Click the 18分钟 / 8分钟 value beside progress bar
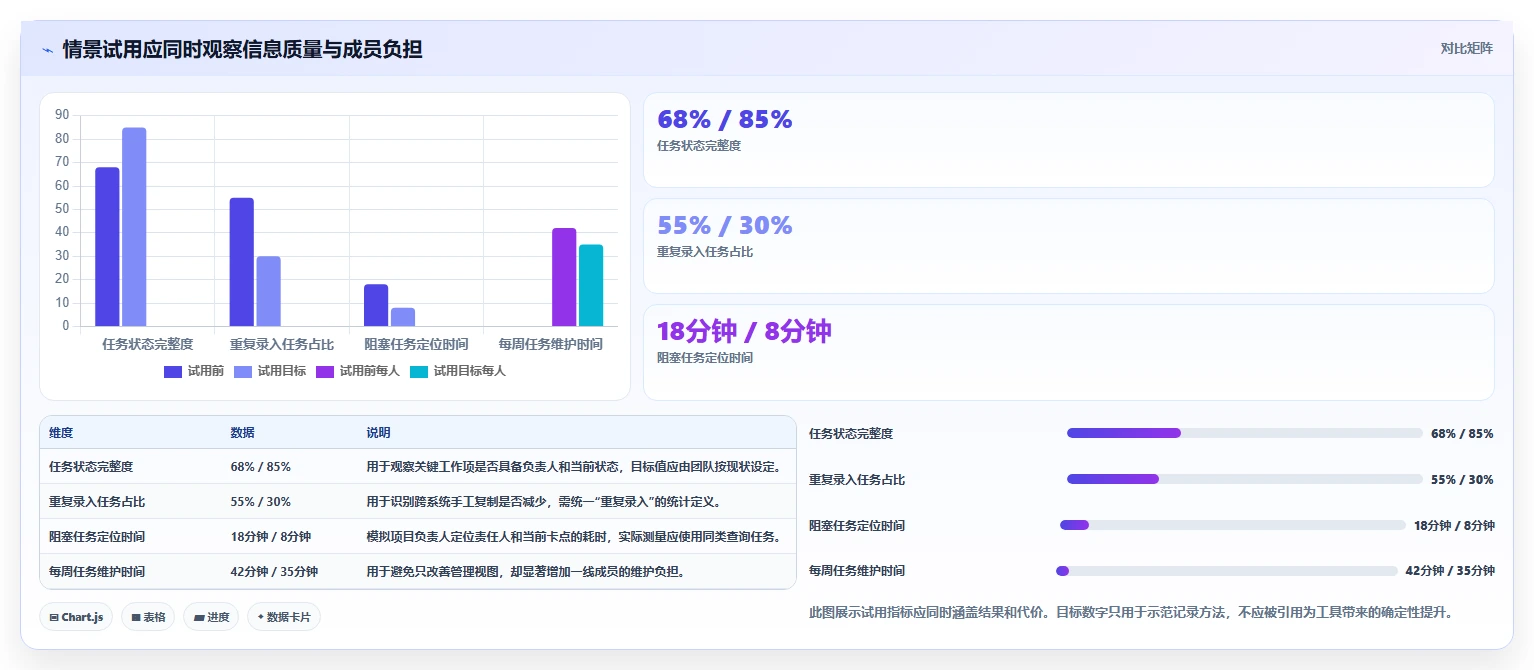This screenshot has width=1534, height=670. pyautogui.click(x=1454, y=525)
